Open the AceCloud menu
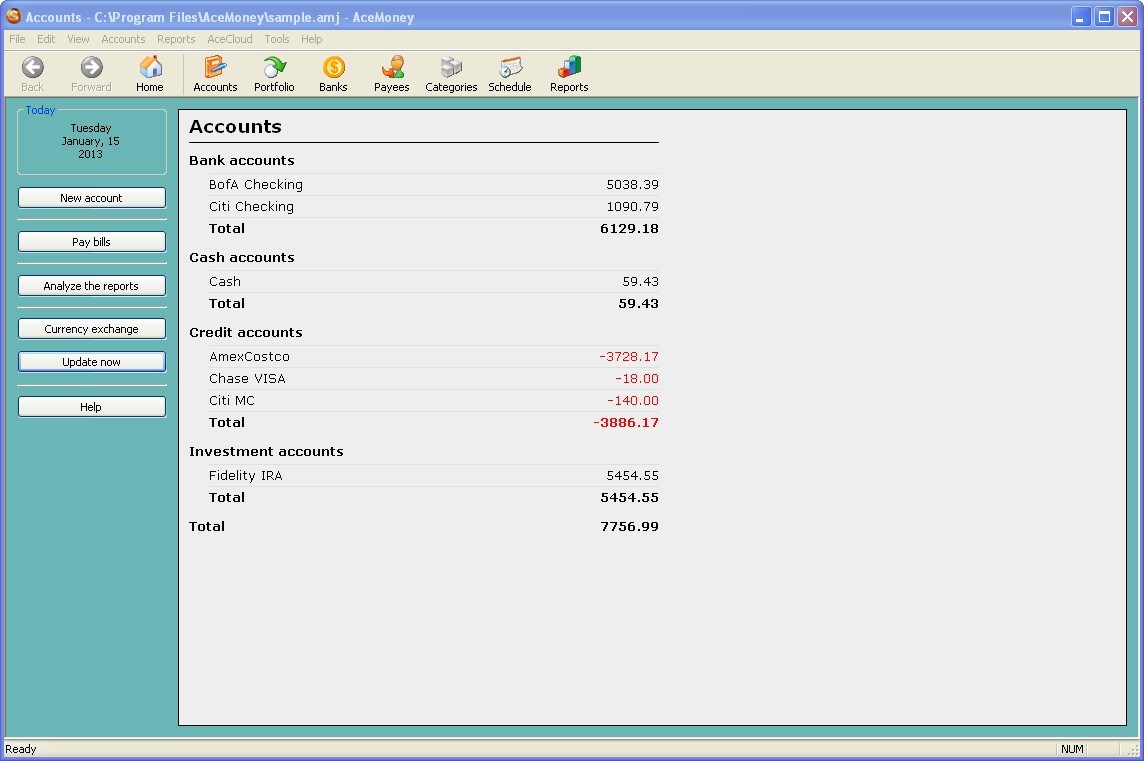This screenshot has height=761, width=1144. point(229,39)
